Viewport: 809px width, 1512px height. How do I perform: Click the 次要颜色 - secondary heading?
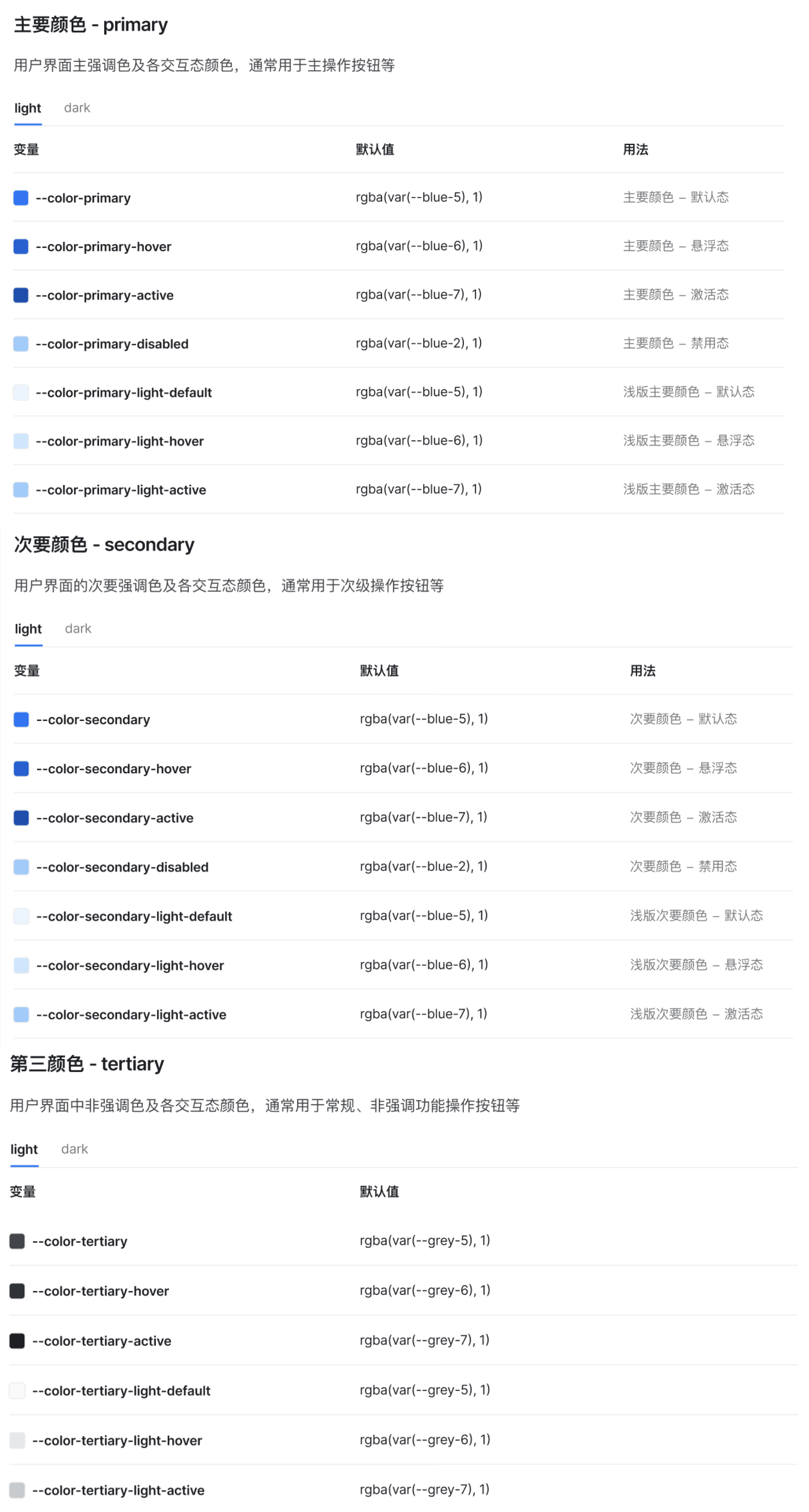104,545
